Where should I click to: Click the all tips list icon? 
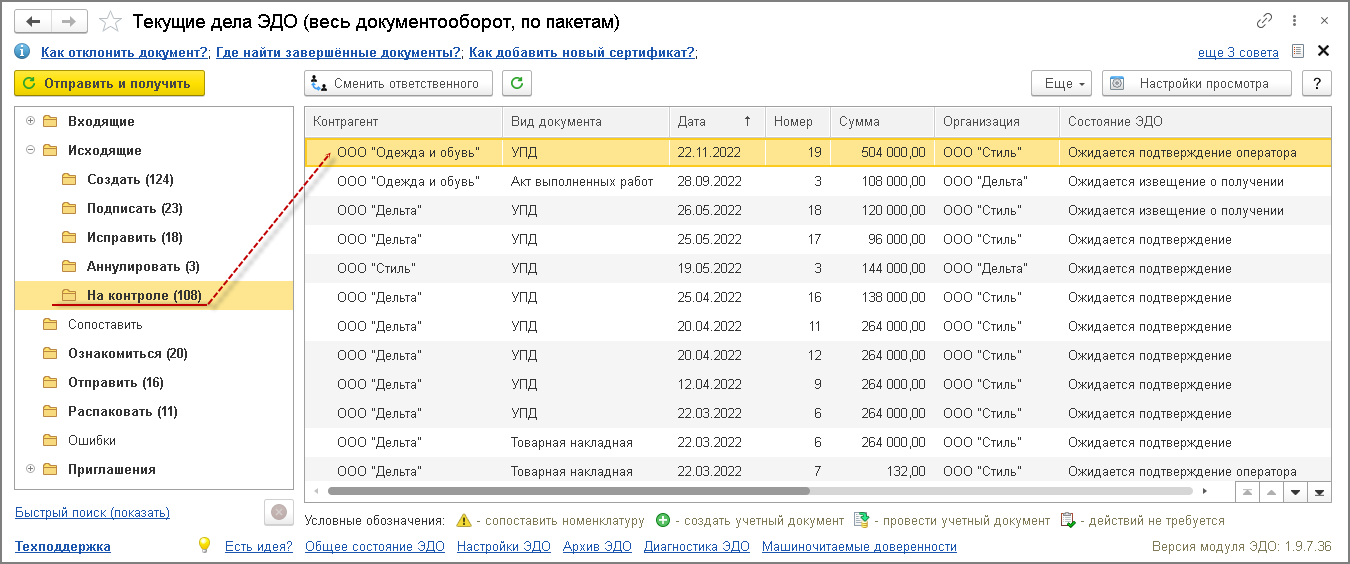point(1298,51)
